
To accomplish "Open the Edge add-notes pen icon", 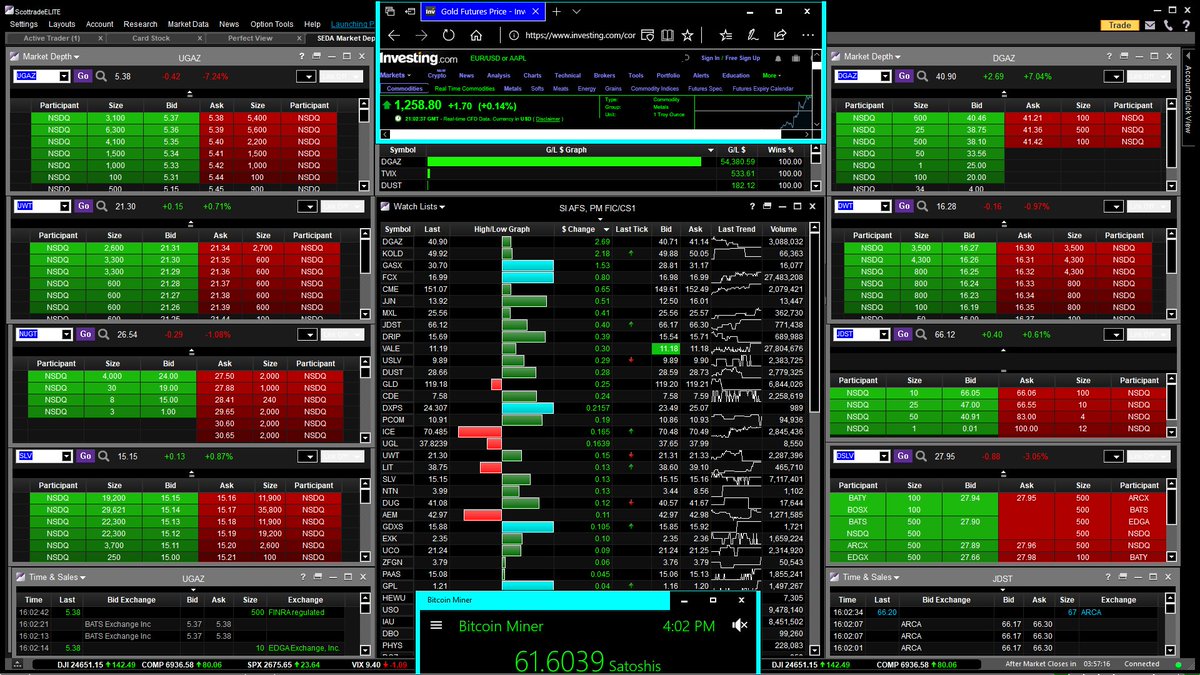I will coord(751,35).
